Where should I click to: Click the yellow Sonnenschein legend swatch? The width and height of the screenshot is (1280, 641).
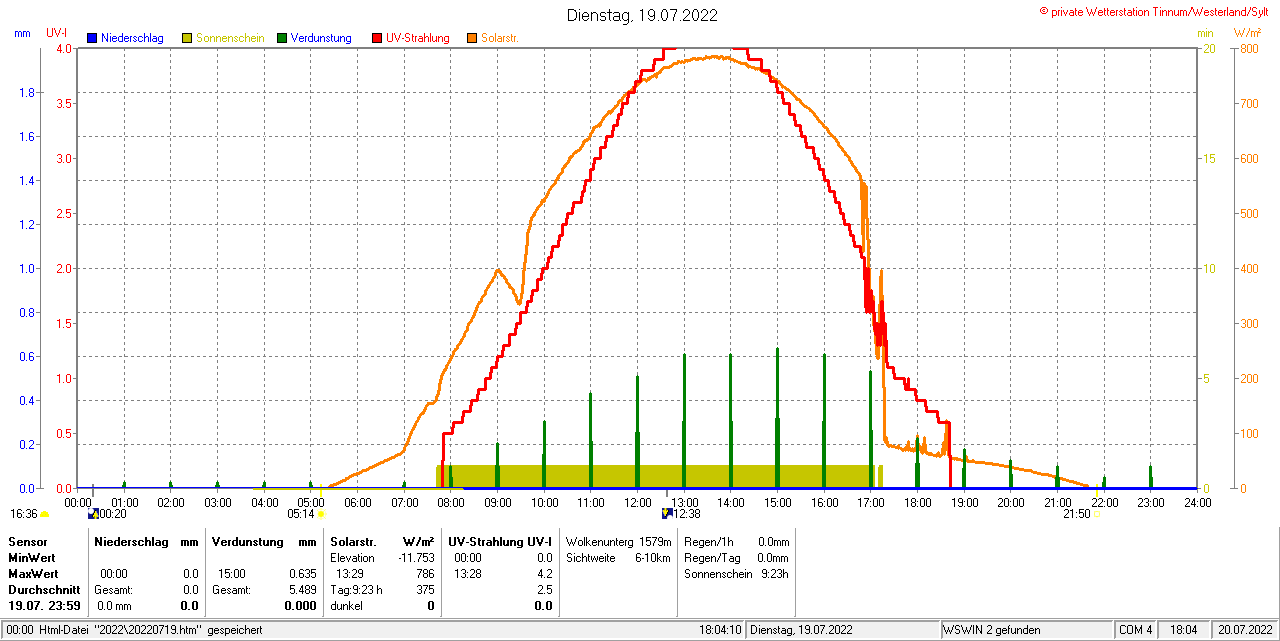(187, 38)
